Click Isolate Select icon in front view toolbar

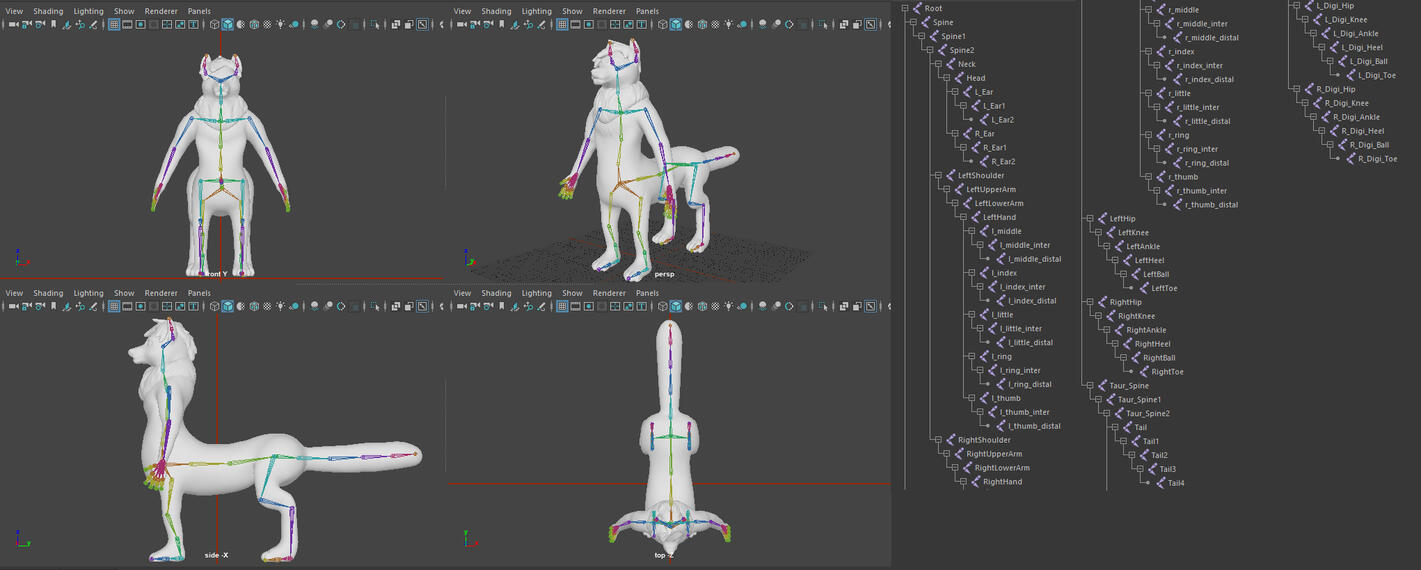pos(374,24)
